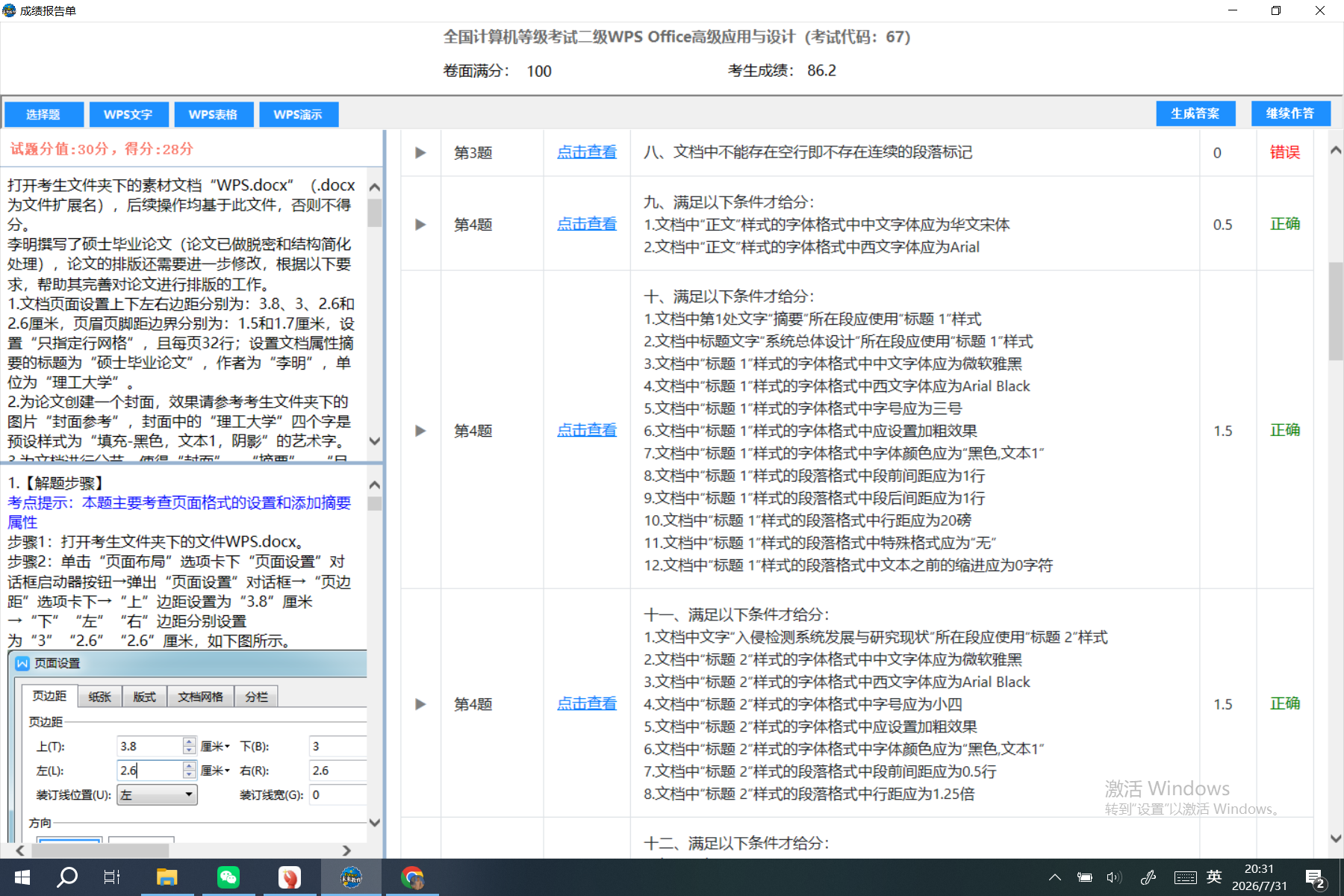Open the Windows Start menu
This screenshot has height=896, width=1344.
click(x=22, y=877)
